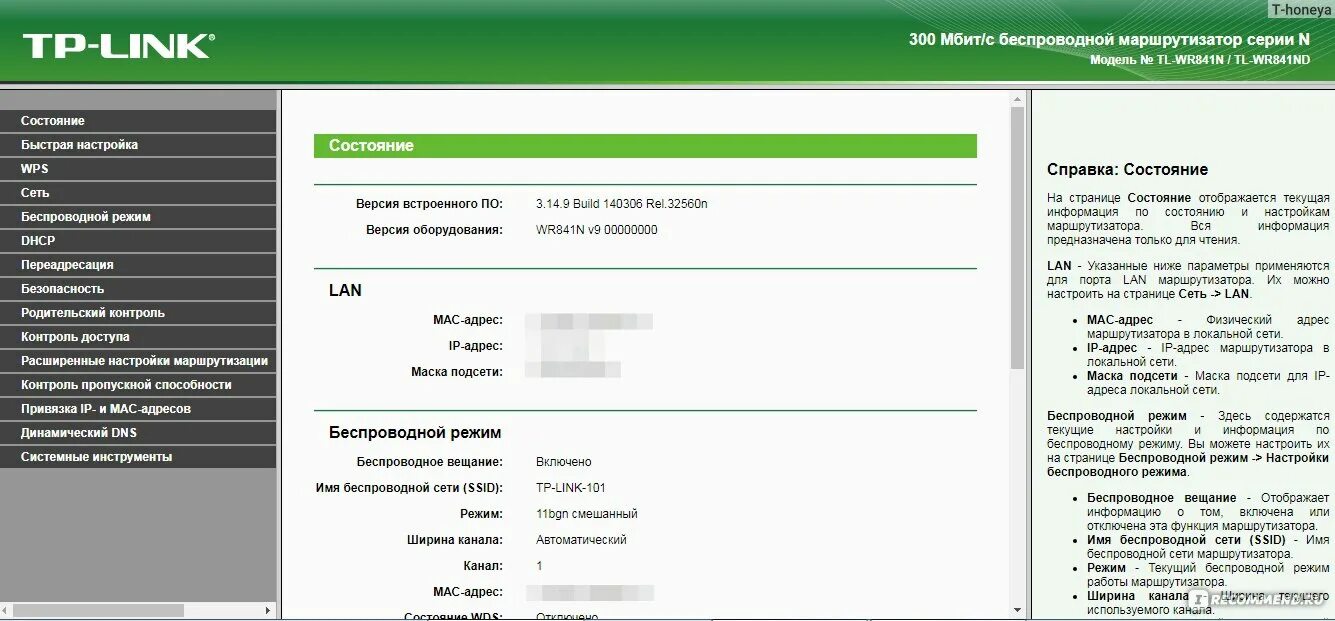Click the Автоматический channel width value
The image size is (1335, 621).
point(581,540)
